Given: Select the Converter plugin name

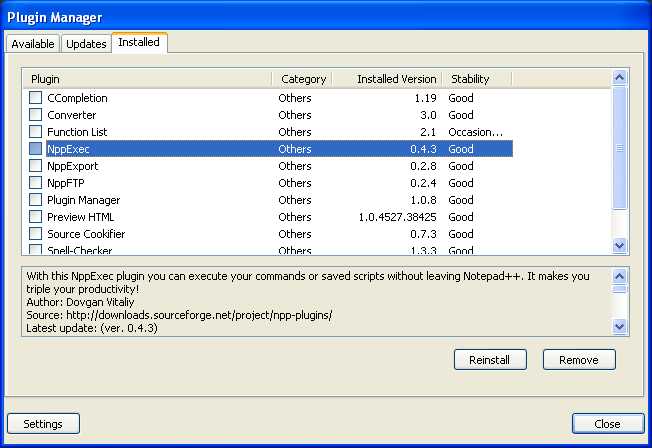Looking at the screenshot, I should coord(72,115).
